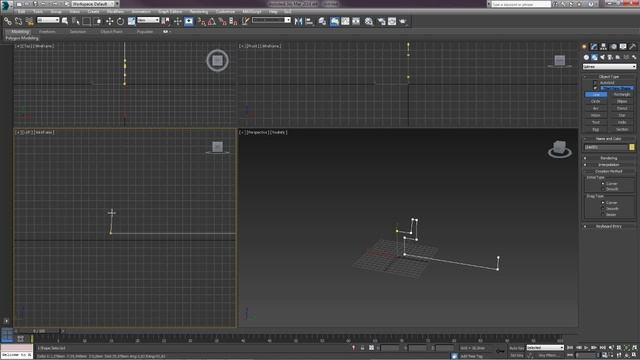The image size is (640, 360).
Task: Expand the Rendering rollout
Action: (x=609, y=158)
